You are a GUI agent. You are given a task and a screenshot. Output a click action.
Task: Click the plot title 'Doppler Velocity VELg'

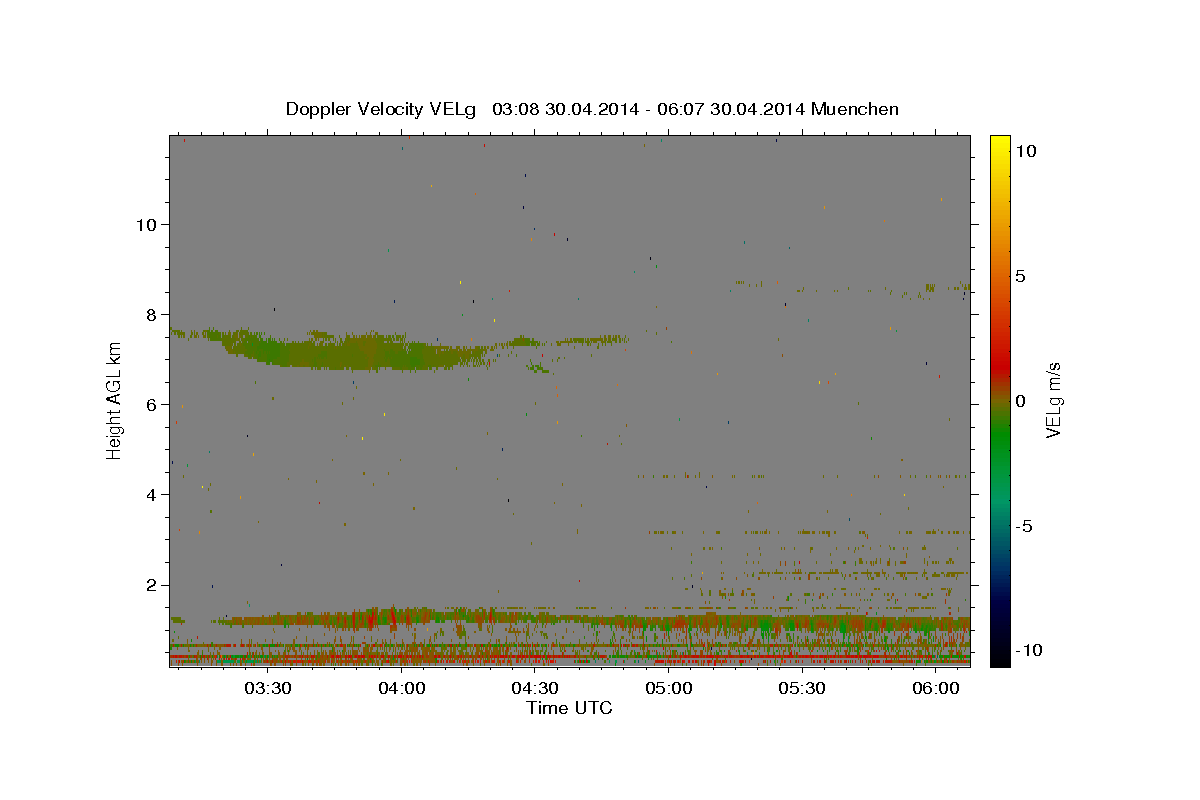tap(383, 109)
